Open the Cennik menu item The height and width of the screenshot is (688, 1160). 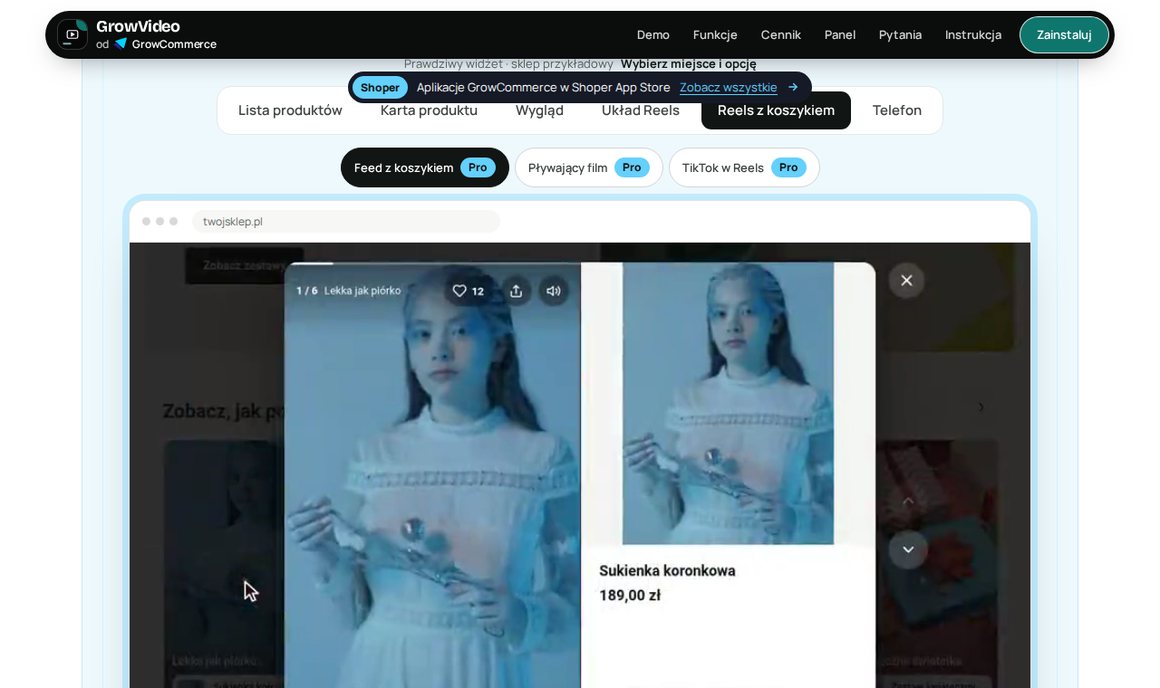click(x=780, y=35)
